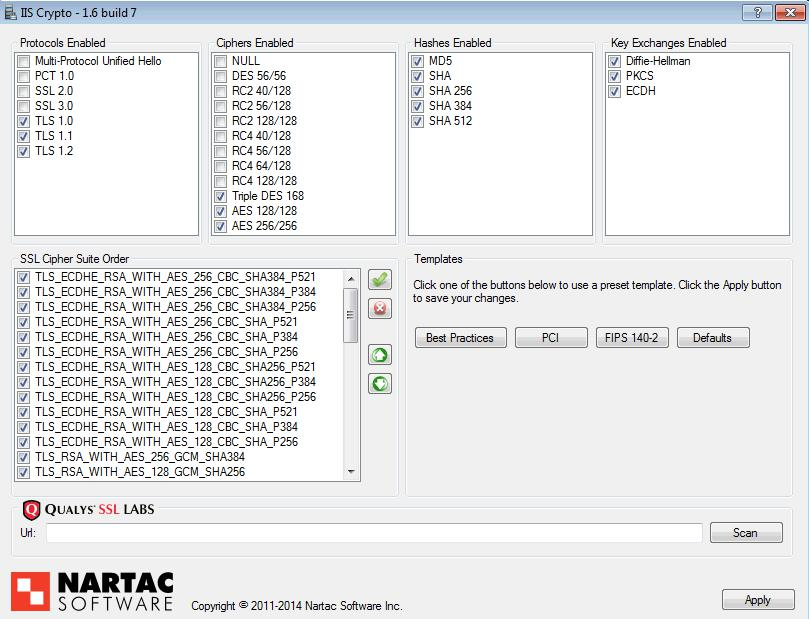Disable the MD5 hash checkbox
Screen dimensions: 809x619
click(x=418, y=61)
